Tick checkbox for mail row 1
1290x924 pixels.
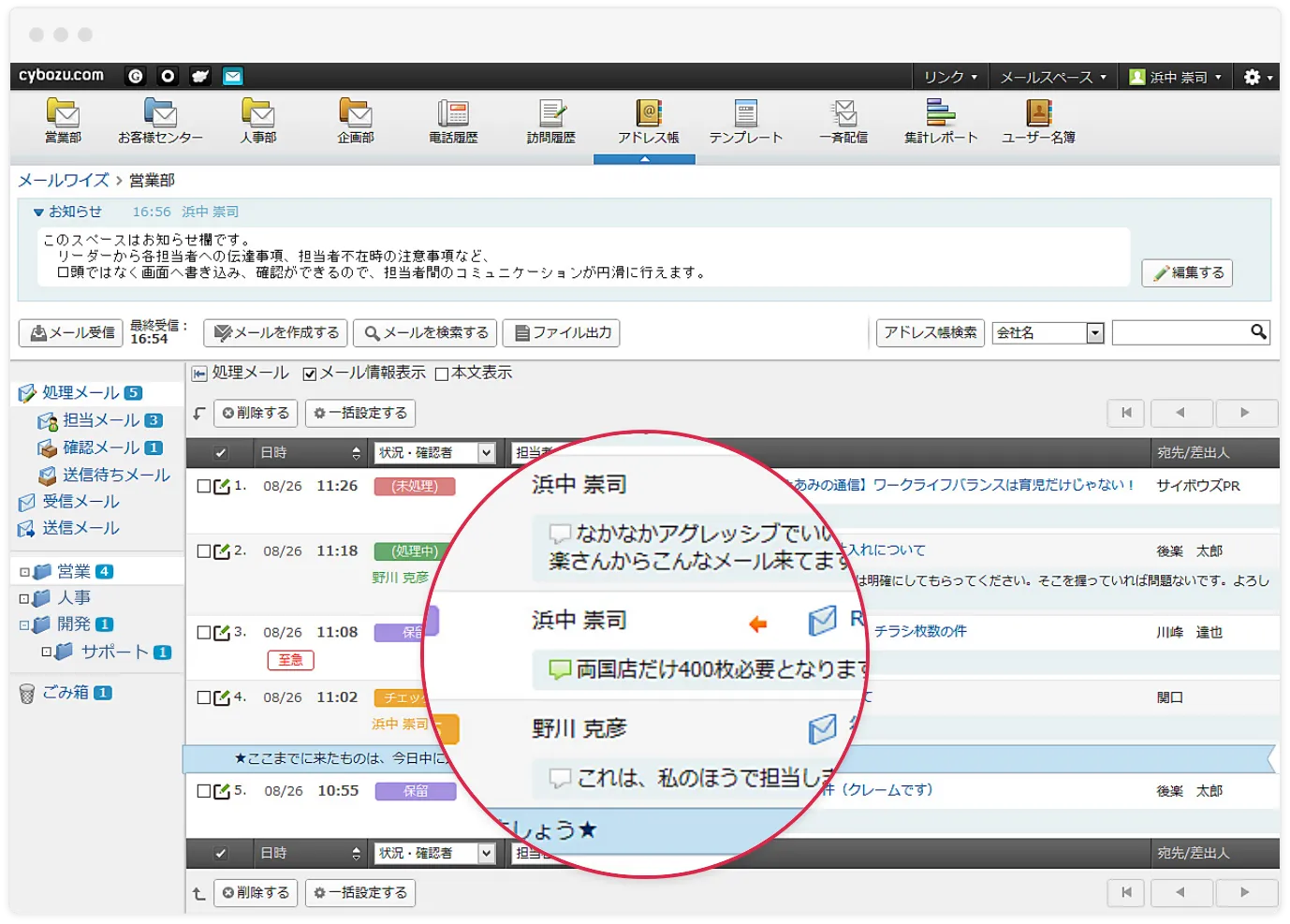(x=204, y=486)
